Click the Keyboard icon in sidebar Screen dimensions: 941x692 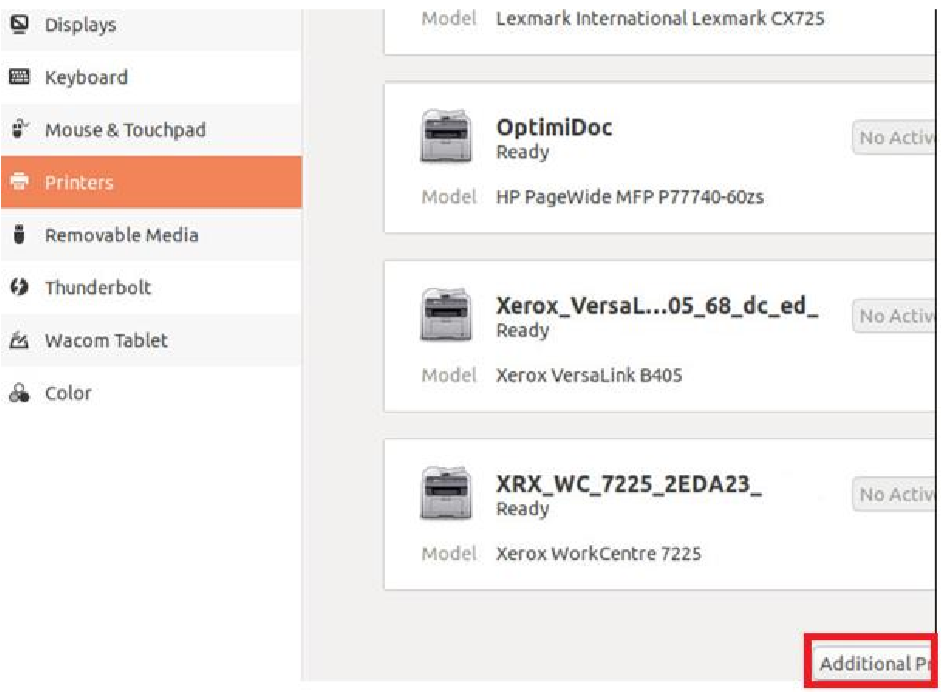(18, 77)
